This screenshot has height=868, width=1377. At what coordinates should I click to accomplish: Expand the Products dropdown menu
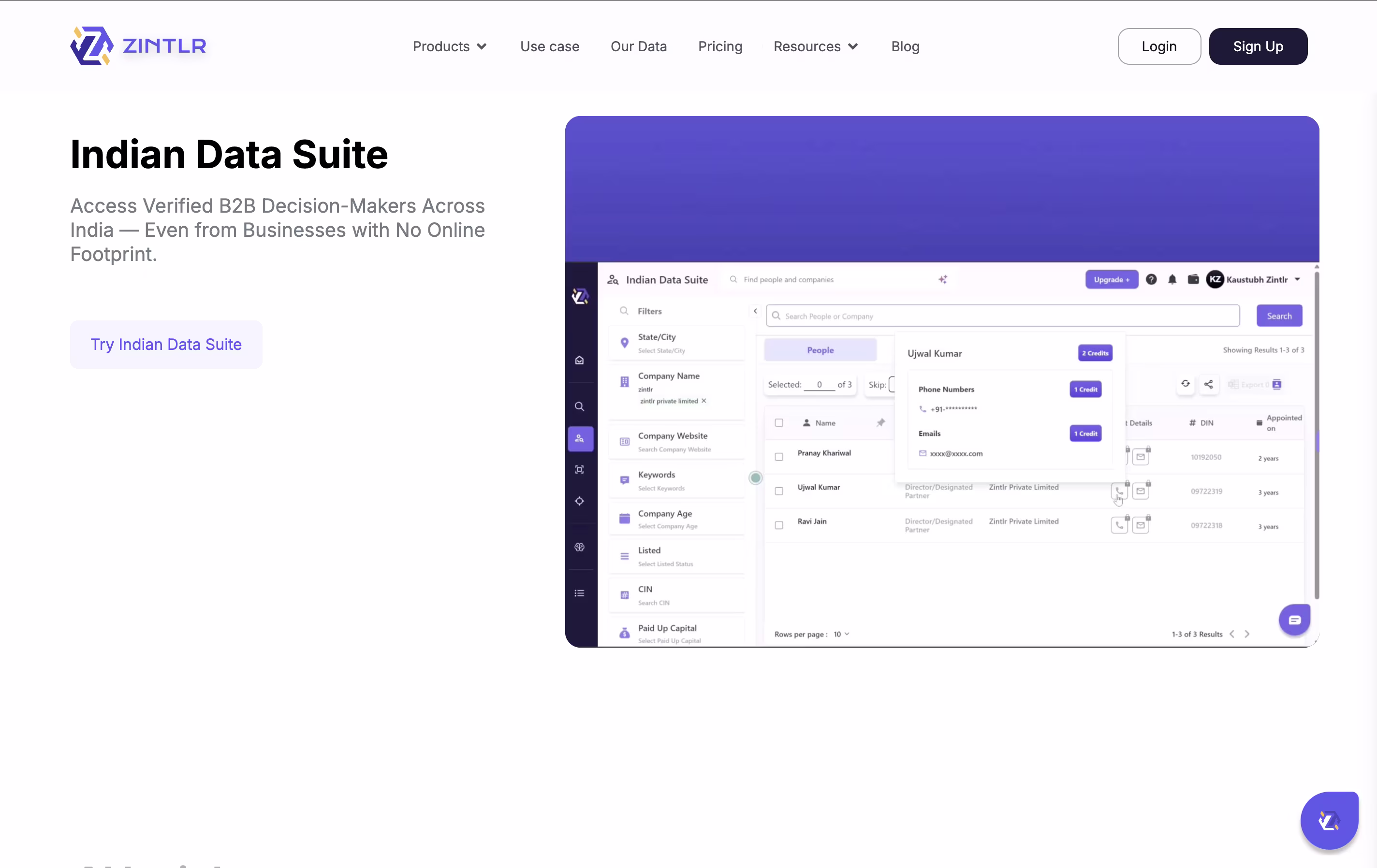[x=450, y=46]
